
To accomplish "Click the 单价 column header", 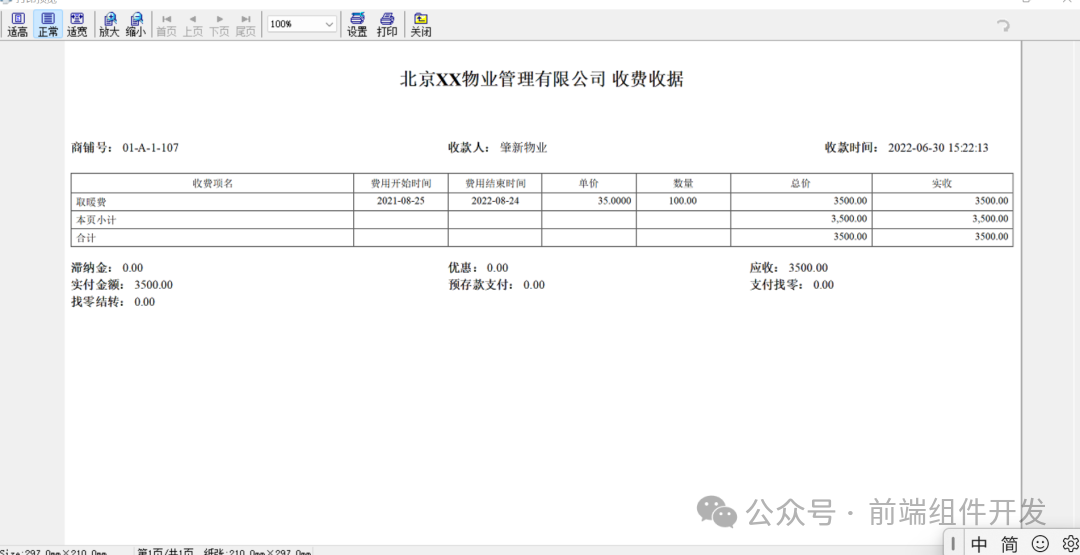I will tap(589, 183).
